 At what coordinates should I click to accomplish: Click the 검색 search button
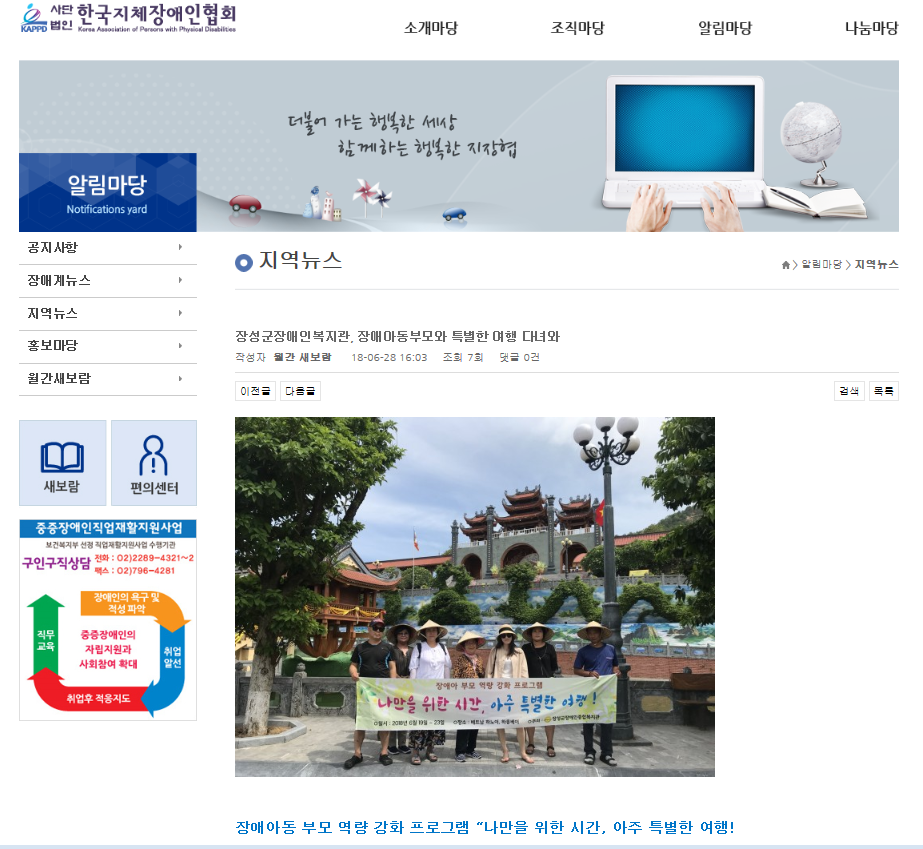849,391
